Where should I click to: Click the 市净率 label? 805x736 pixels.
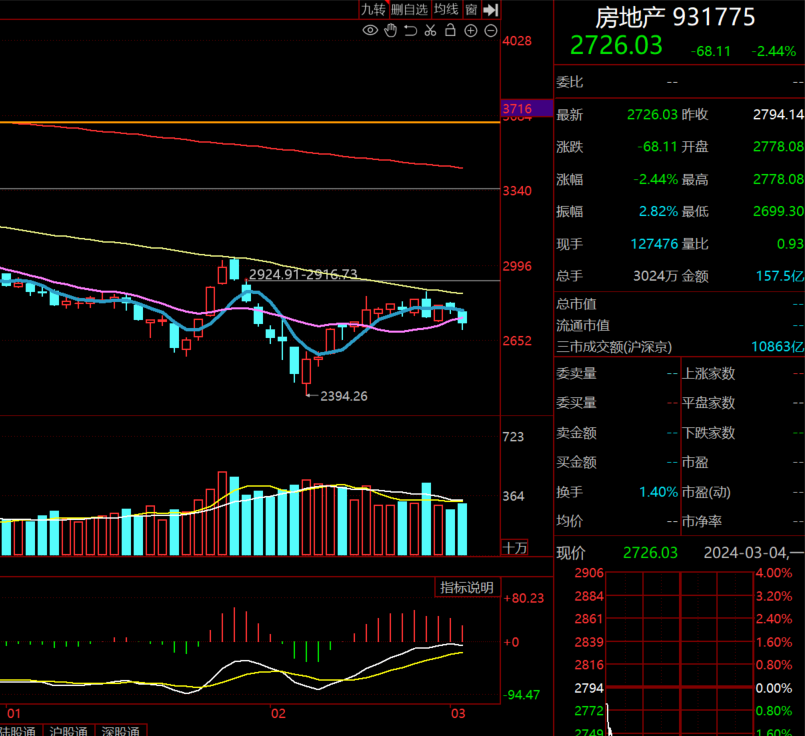702,521
